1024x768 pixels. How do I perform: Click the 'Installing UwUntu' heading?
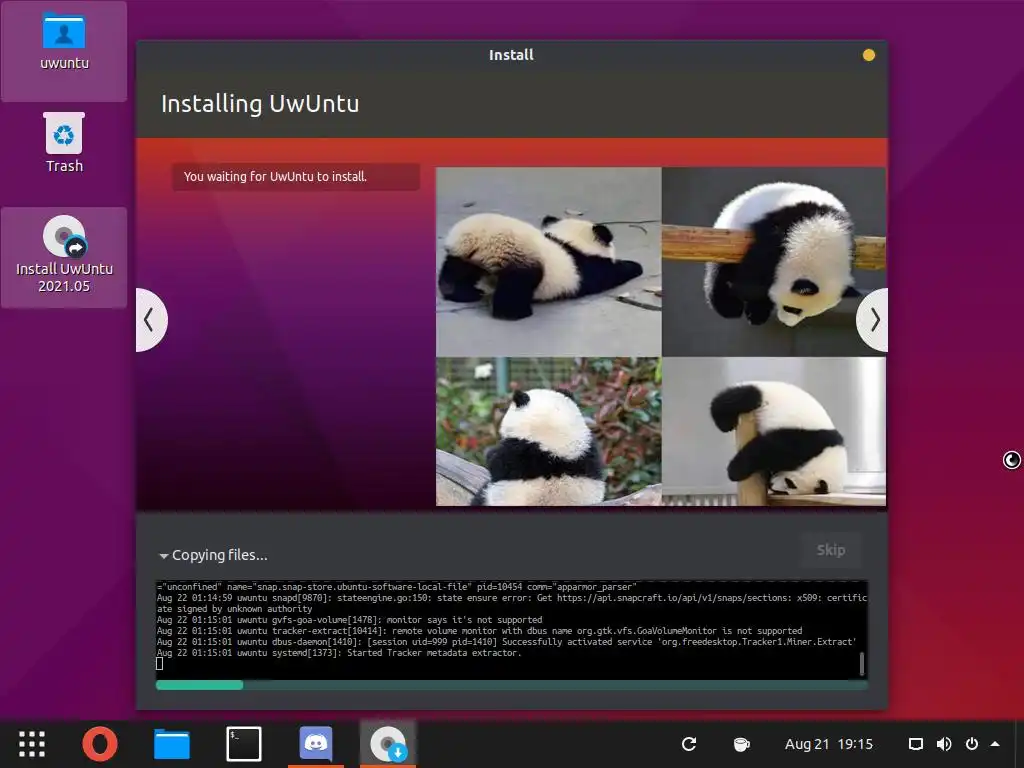260,104
